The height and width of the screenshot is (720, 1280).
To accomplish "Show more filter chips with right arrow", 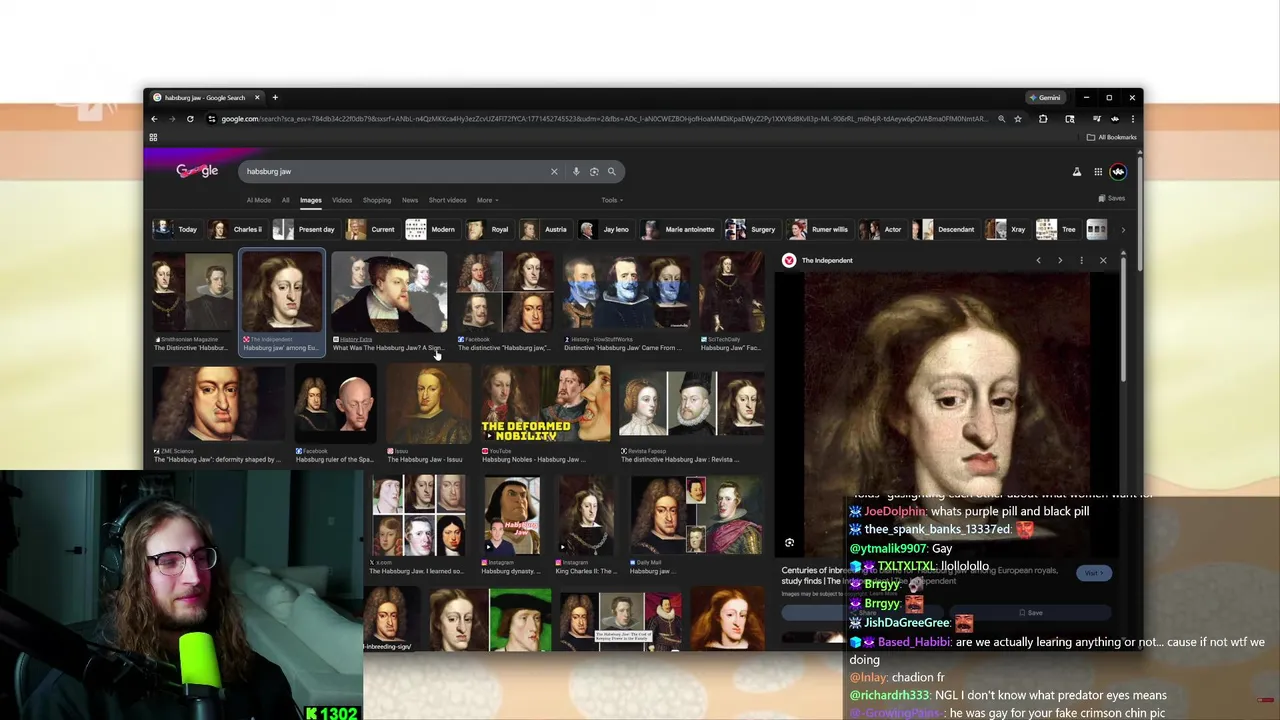I will [x=1123, y=230].
